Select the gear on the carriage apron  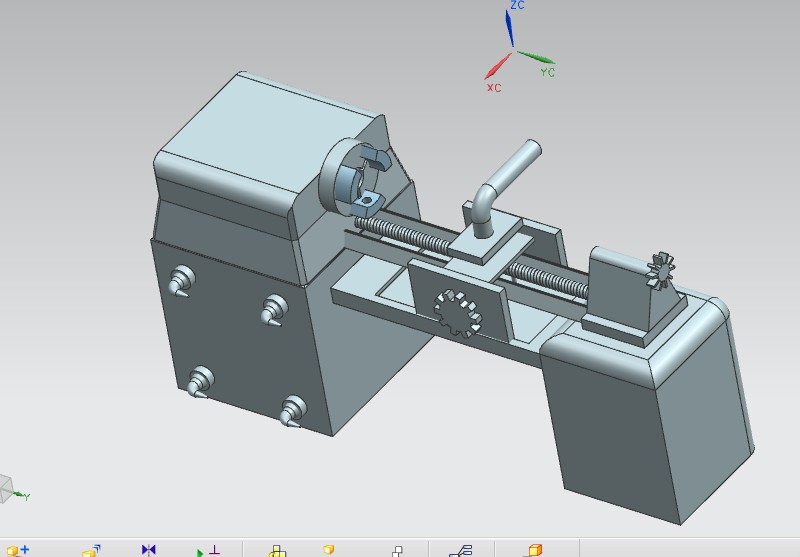coord(458,313)
